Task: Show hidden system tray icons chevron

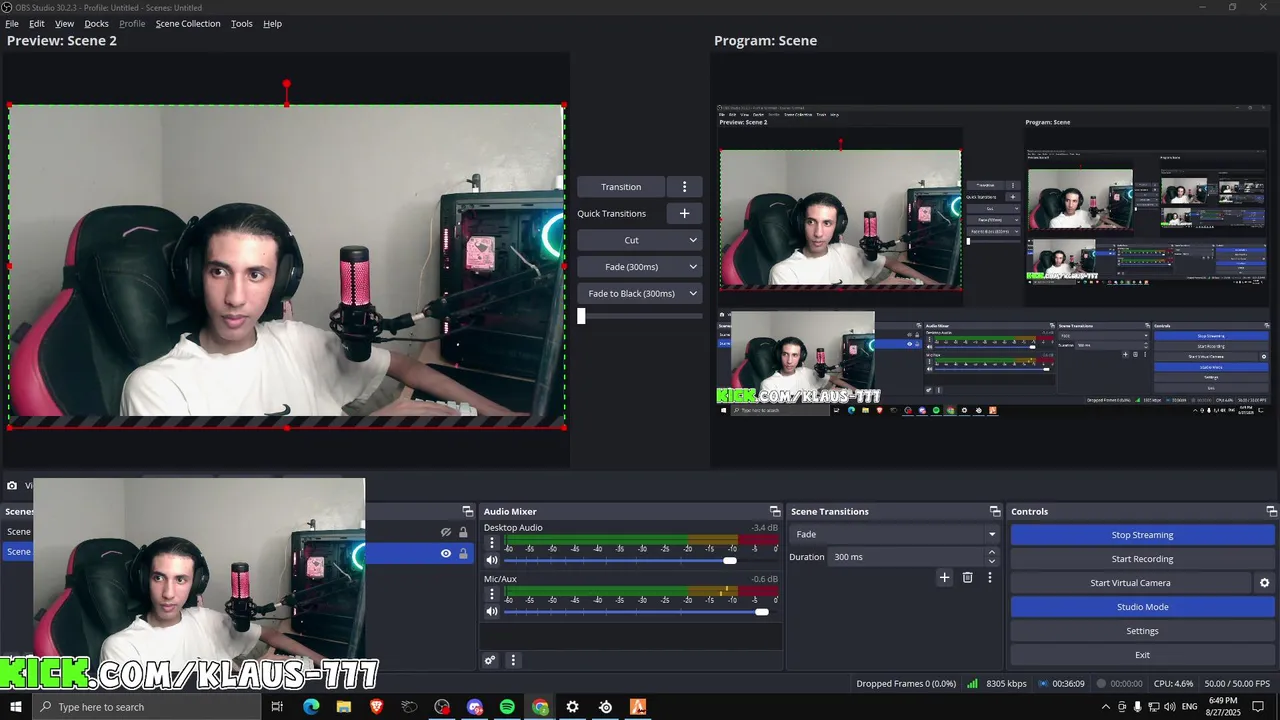Action: pyautogui.click(x=1105, y=707)
